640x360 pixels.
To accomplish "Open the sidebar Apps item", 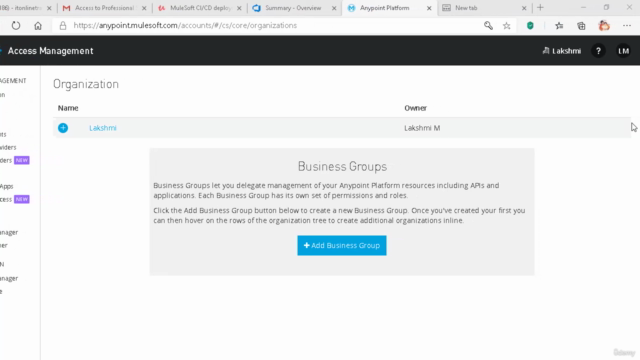I will 7,187.
